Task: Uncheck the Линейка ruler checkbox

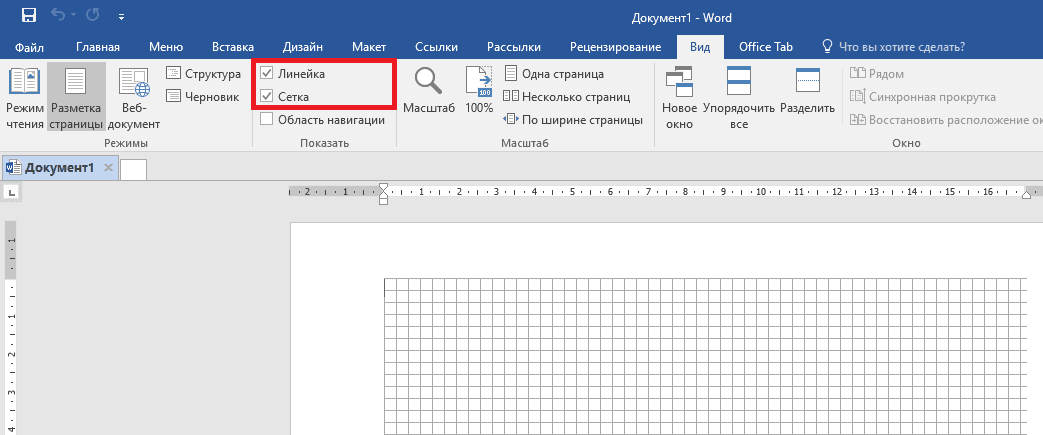Action: [x=267, y=74]
